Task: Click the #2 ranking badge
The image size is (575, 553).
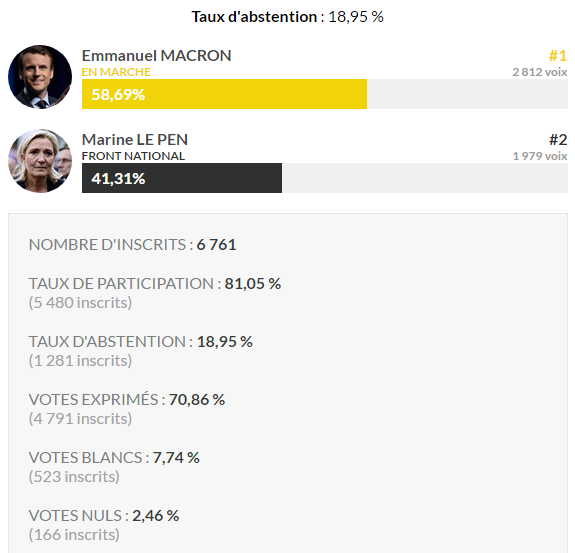Action: [558, 140]
